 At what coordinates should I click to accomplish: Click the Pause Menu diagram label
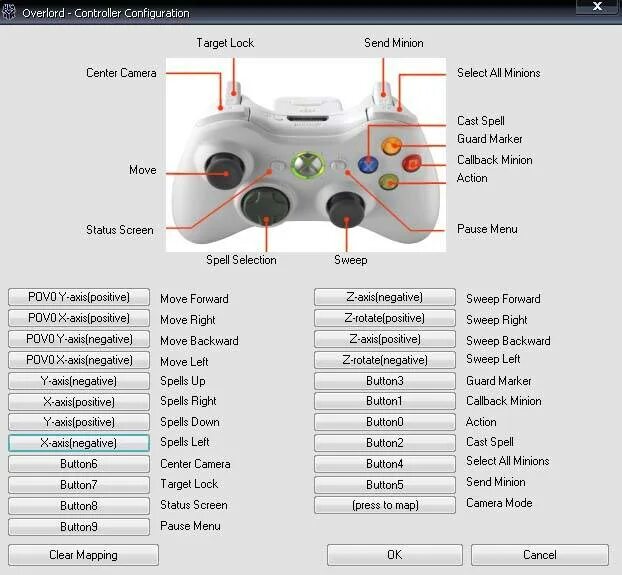487,229
